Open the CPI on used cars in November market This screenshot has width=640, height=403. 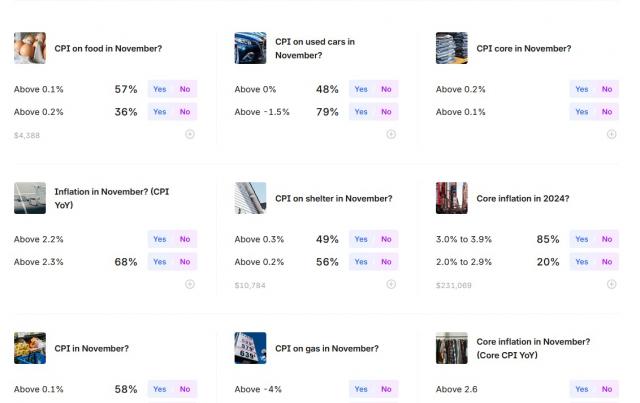pyautogui.click(x=315, y=48)
